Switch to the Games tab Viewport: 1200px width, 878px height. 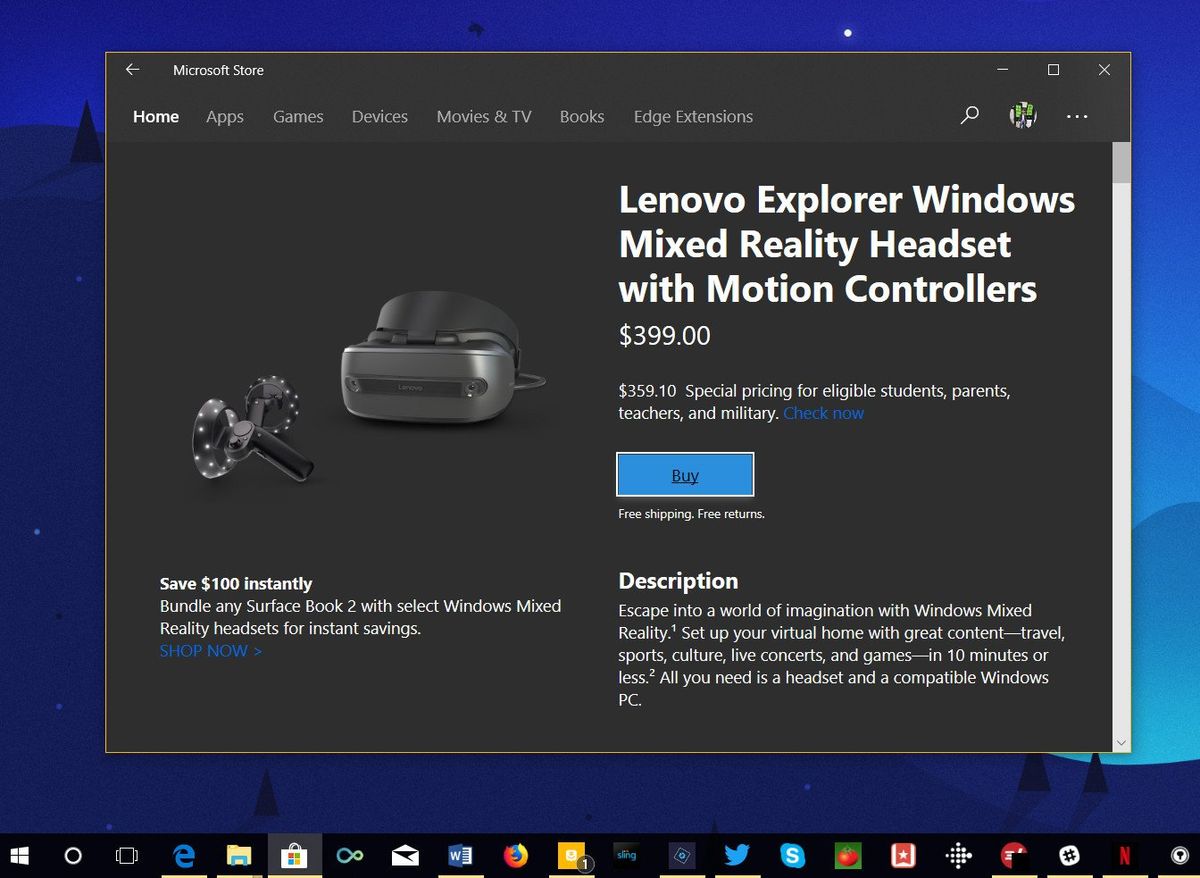(297, 117)
